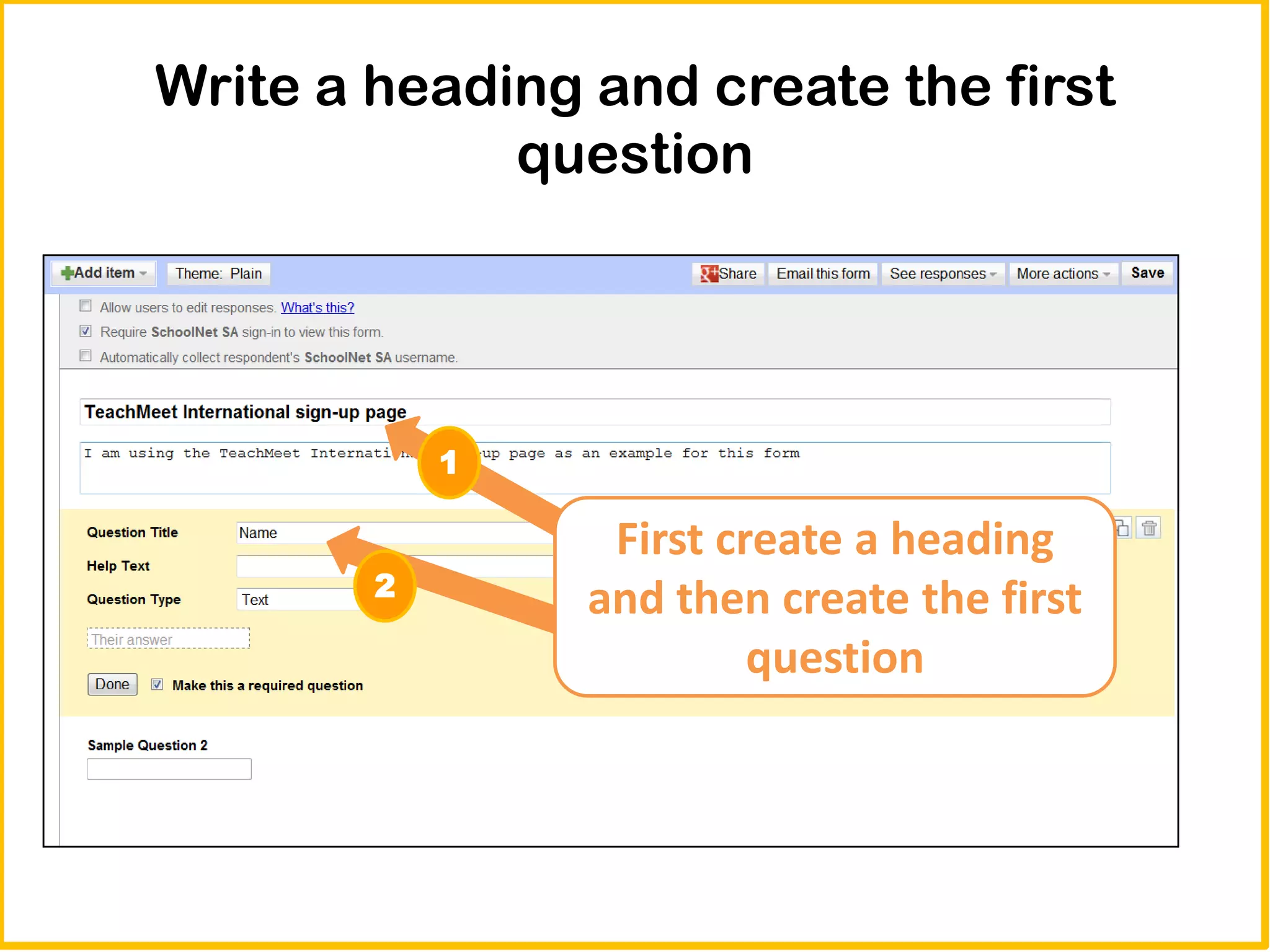
Task: Click the Sample Question 2 answer box
Action: [x=169, y=769]
